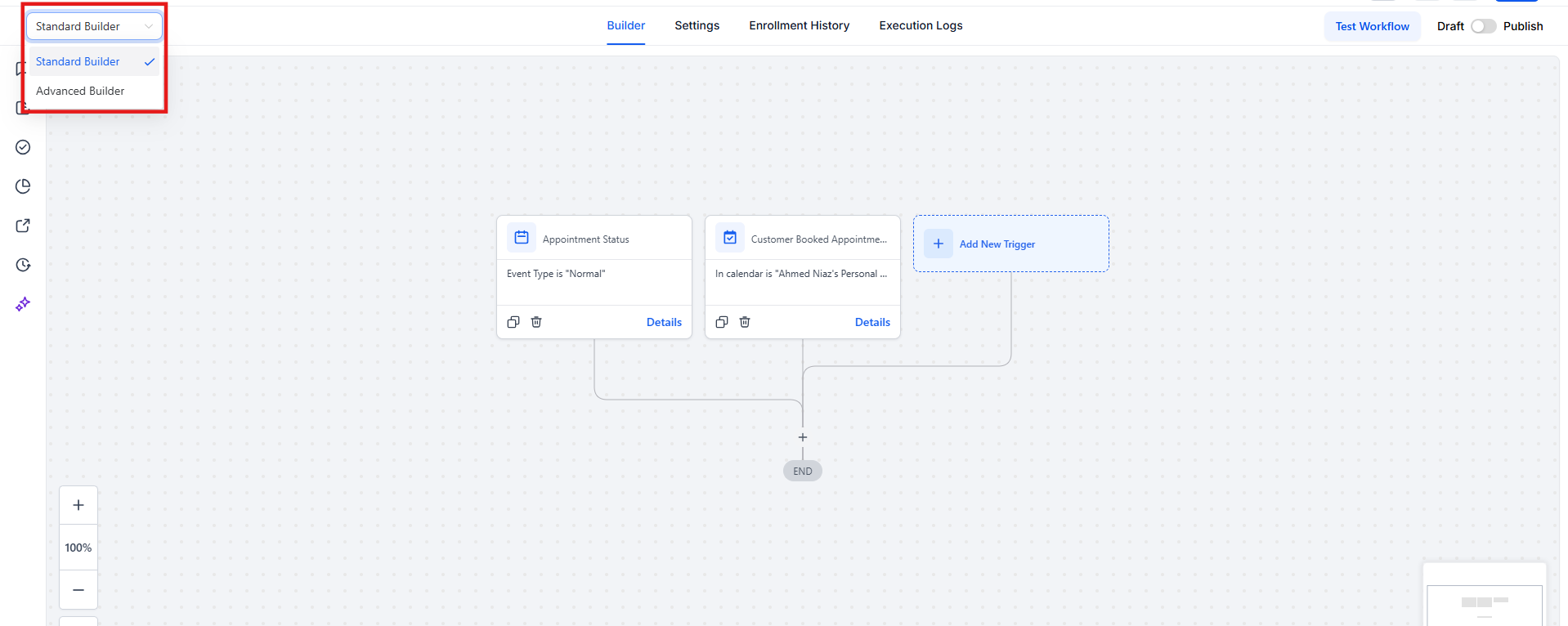Screen dimensions: 1568x626
Task: Choose Advanced Builder from the dropdown list
Action: tap(80, 91)
